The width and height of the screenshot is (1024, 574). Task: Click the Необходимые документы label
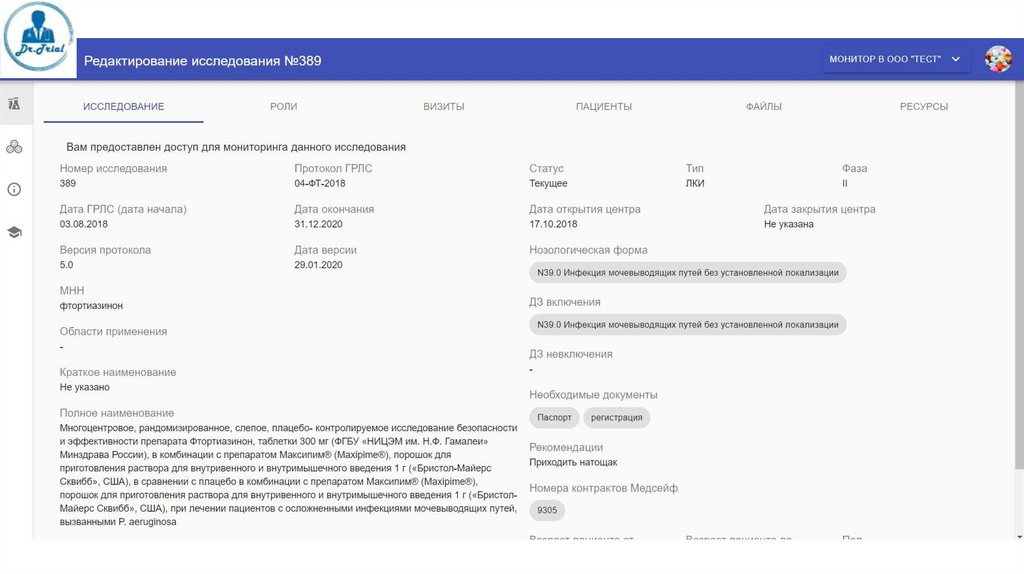tap(593, 395)
